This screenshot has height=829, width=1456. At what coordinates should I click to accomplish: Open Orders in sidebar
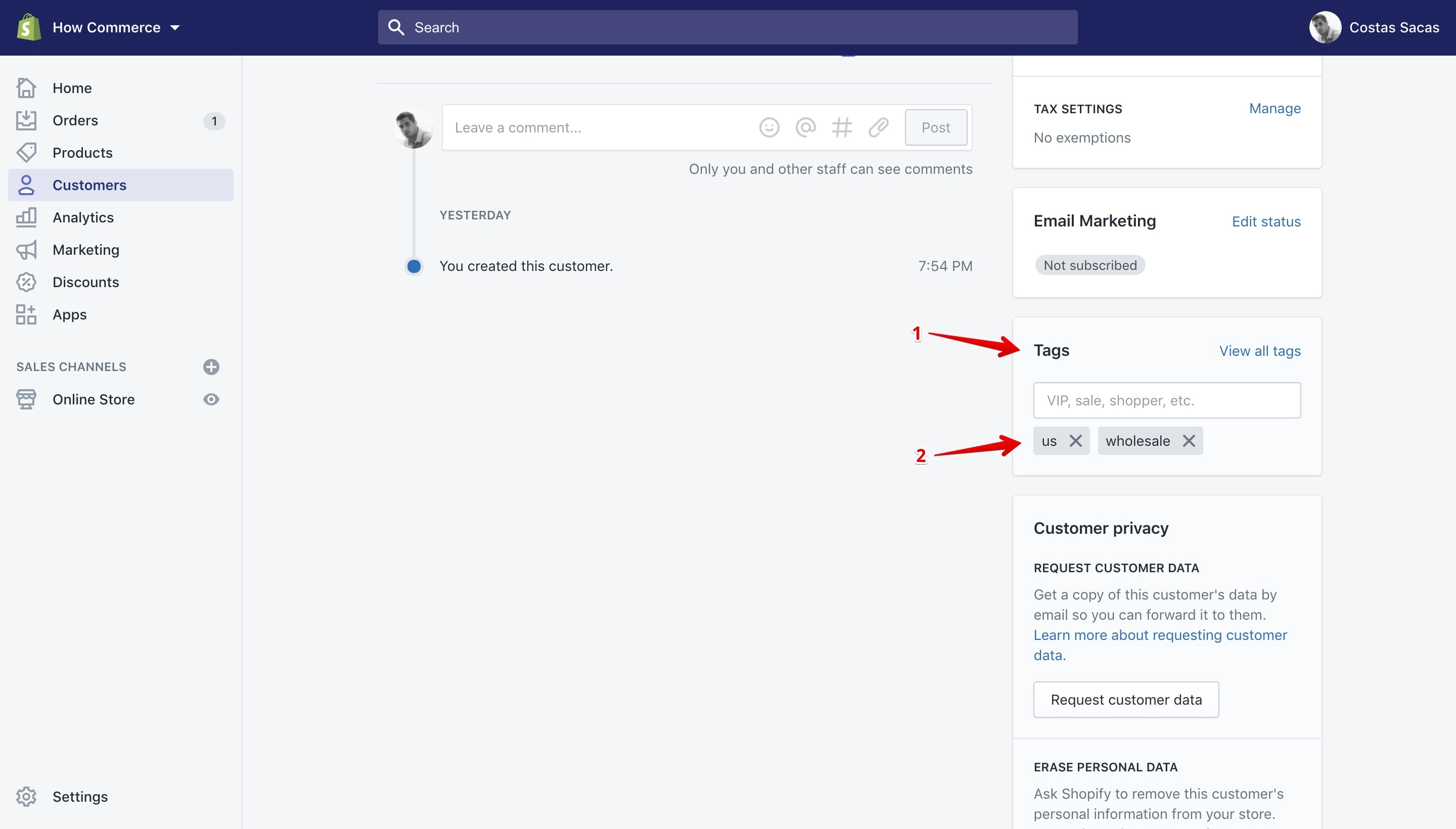coord(75,121)
